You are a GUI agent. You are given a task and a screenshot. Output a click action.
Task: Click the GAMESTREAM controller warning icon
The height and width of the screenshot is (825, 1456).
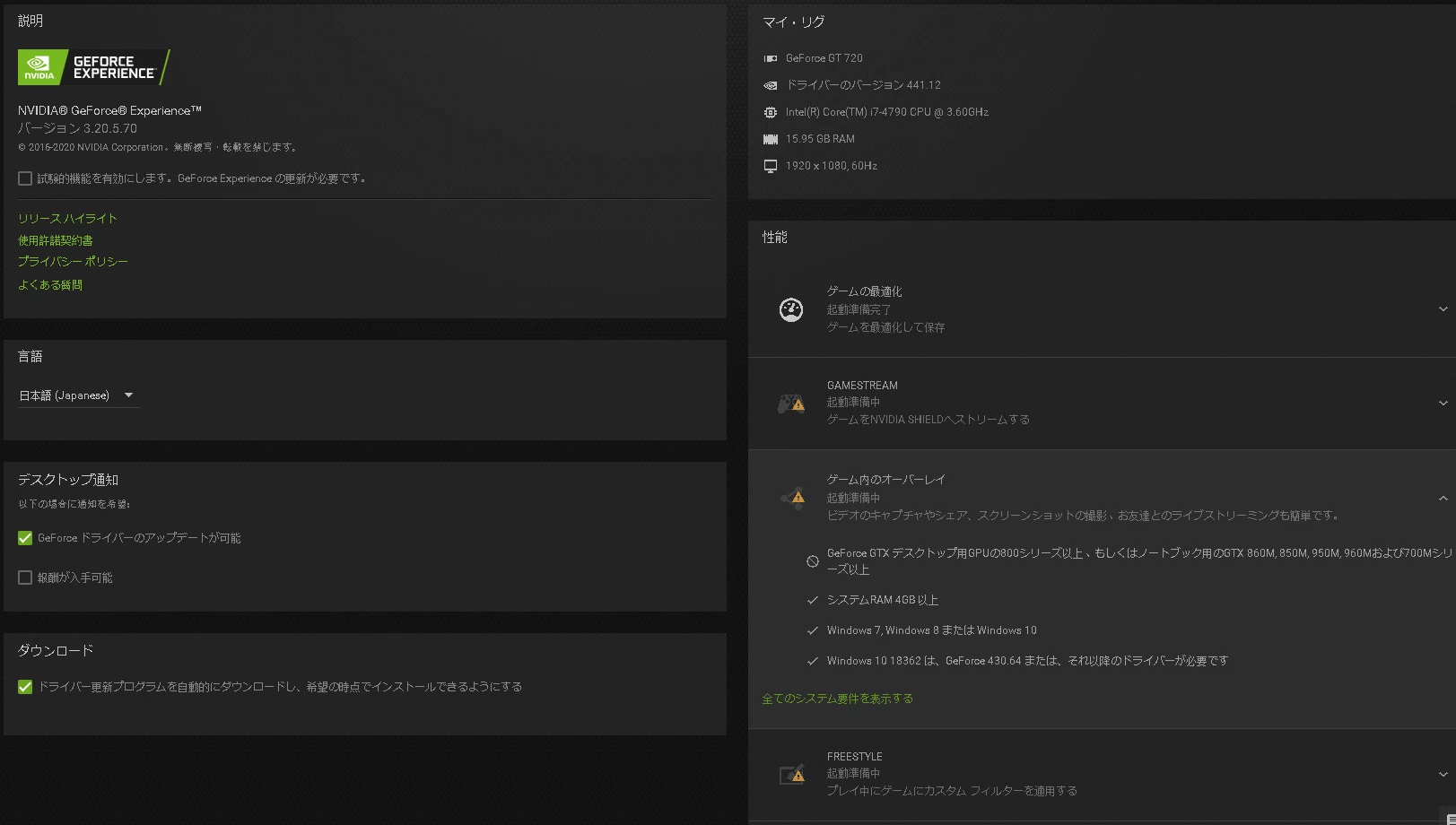click(790, 404)
